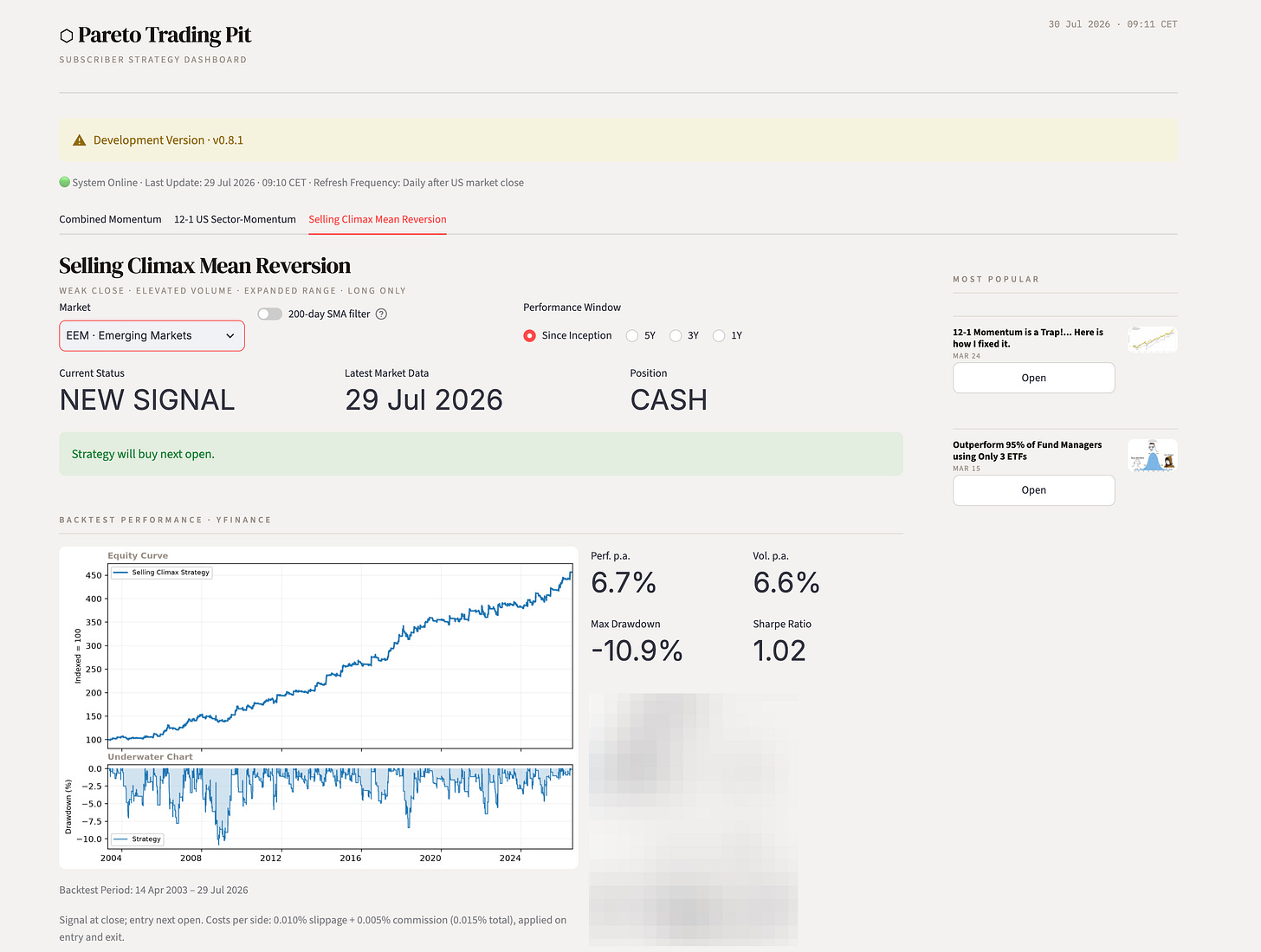Click the warning triangle icon in development banner
Screen dimensions: 1261x952
(80, 140)
